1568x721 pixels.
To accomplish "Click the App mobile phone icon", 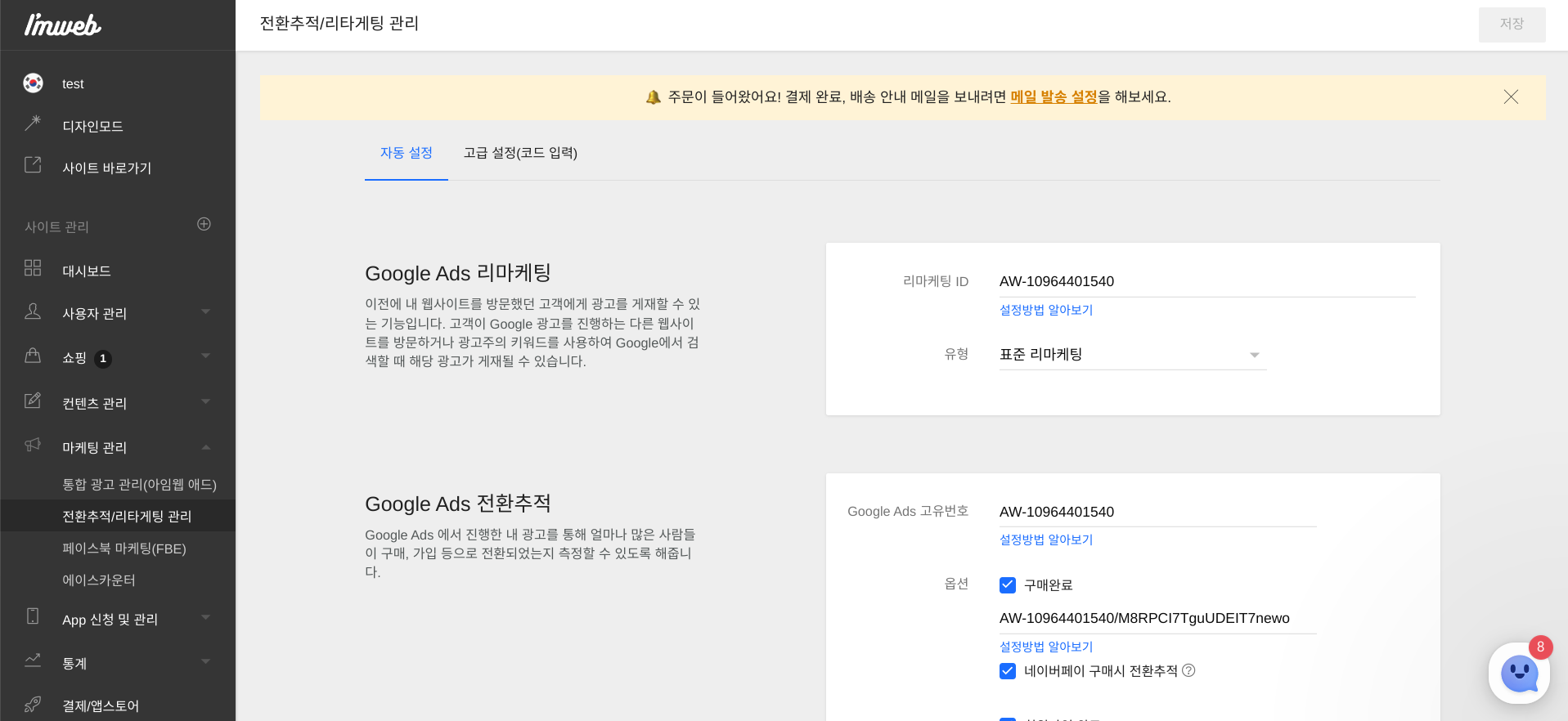I will point(33,616).
